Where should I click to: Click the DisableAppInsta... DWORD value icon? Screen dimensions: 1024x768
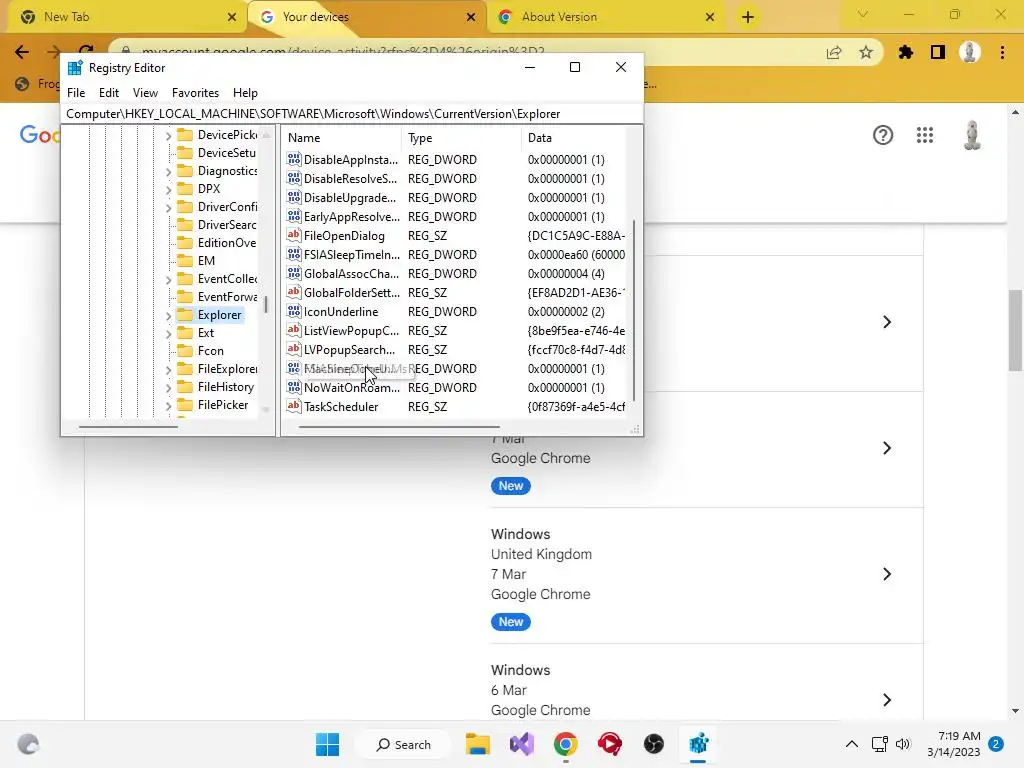[x=294, y=159]
